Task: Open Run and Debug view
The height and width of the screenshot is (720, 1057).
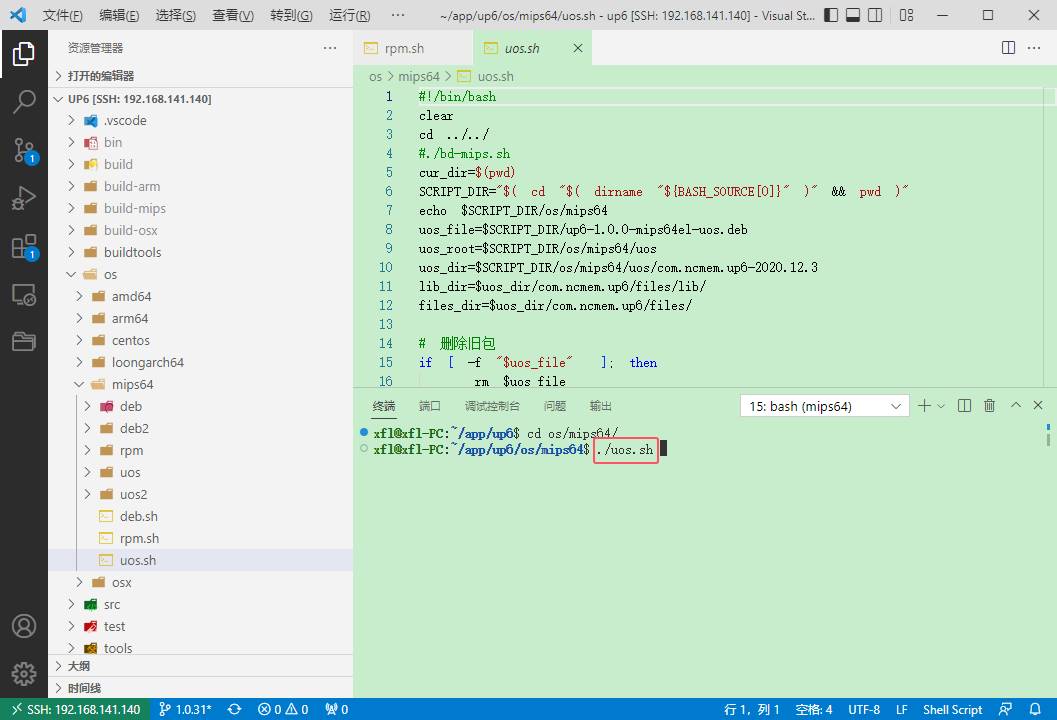Action: coord(24,198)
